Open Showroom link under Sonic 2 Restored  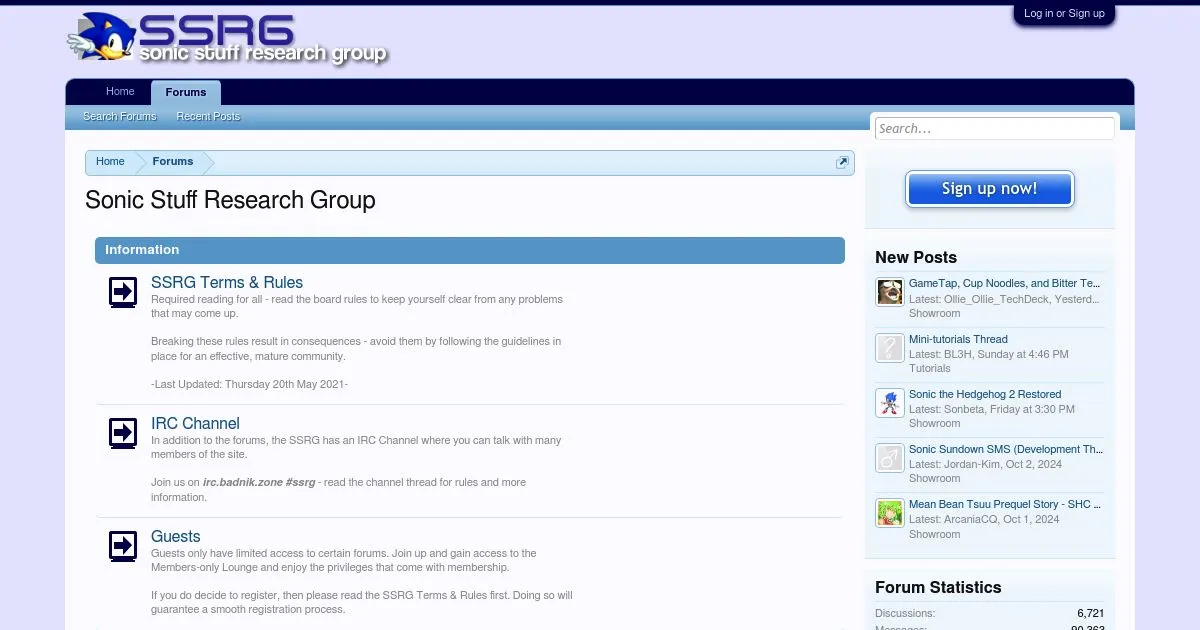934,423
